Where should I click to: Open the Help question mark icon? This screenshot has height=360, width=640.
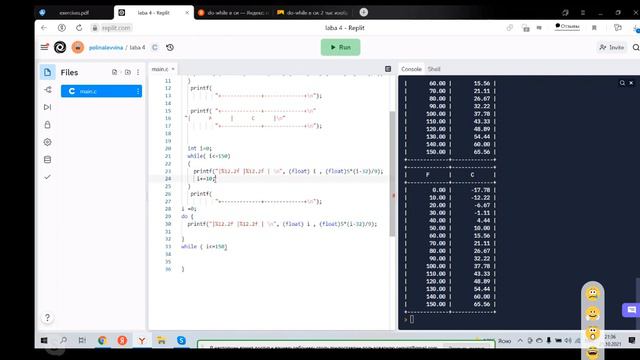(47, 318)
